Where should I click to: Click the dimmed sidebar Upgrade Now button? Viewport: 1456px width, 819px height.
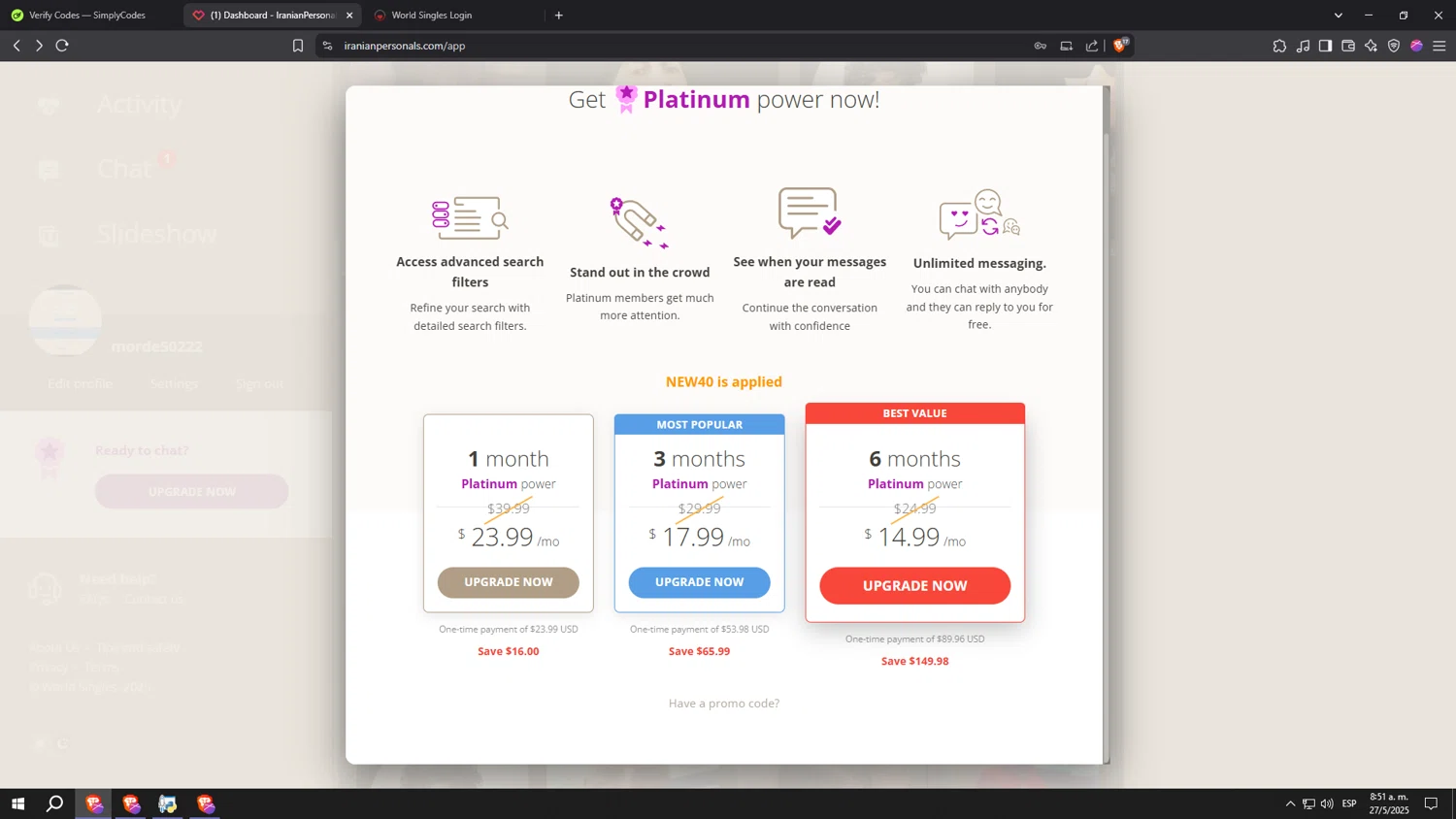pos(191,491)
